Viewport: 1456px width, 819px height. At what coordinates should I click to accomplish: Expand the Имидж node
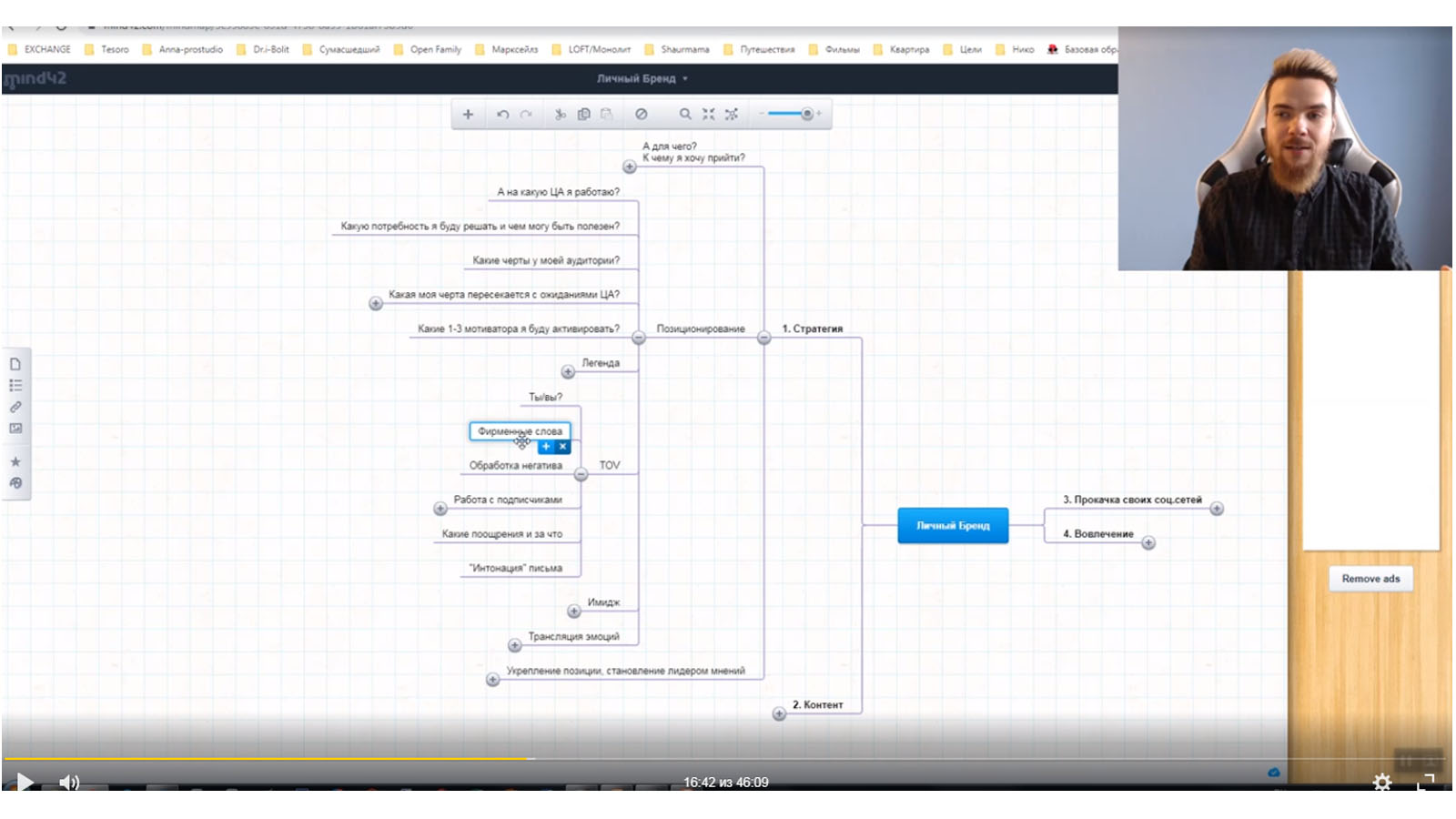pos(574,611)
